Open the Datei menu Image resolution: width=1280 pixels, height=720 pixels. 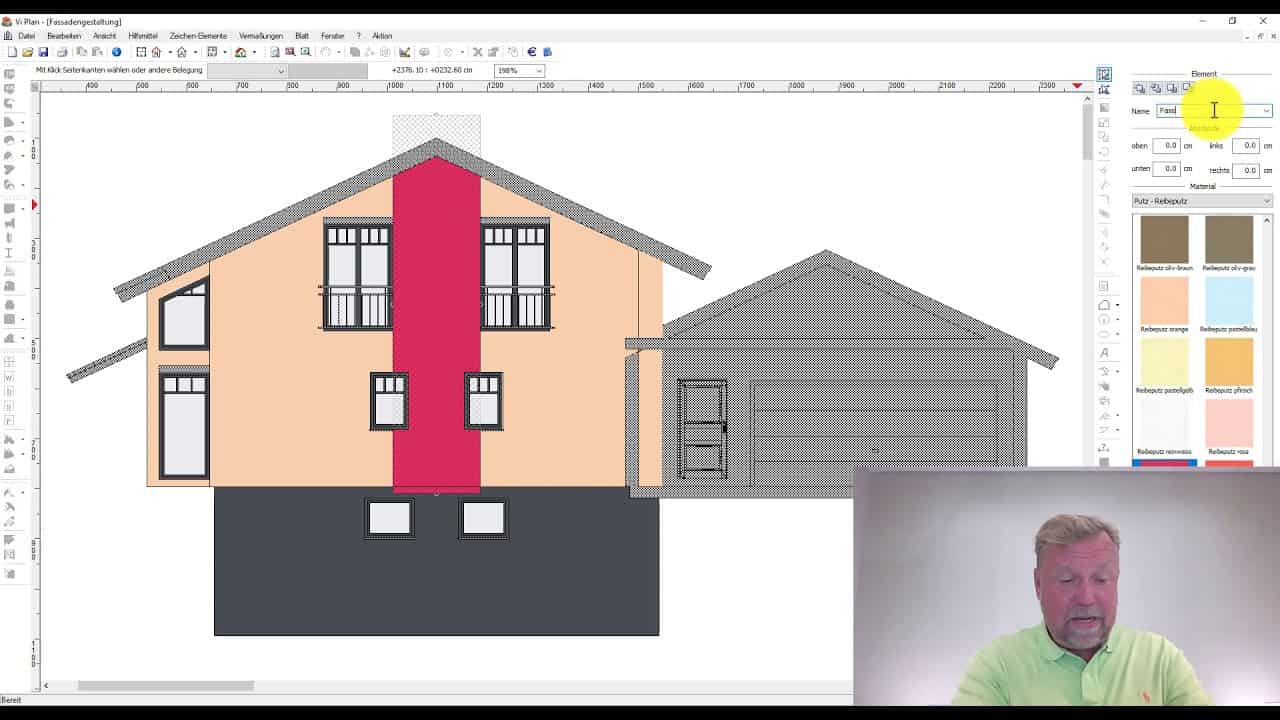tap(27, 35)
